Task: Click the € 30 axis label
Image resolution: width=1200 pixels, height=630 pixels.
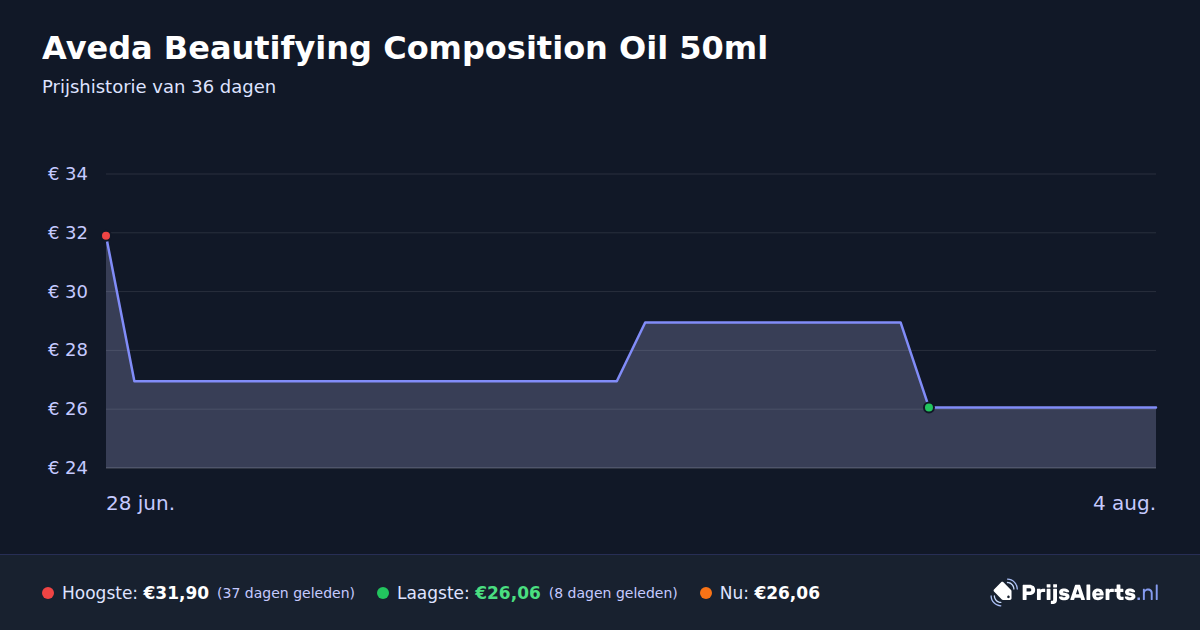Action: pos(68,292)
